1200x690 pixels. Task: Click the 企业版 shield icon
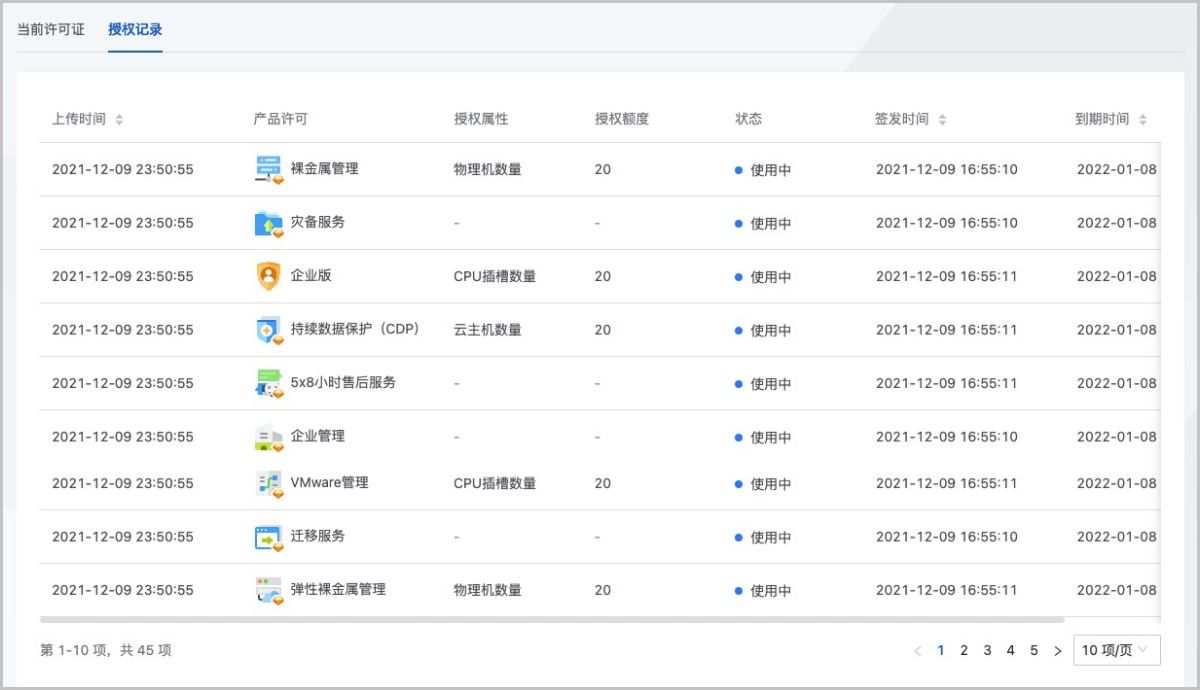pyautogui.click(x=267, y=276)
